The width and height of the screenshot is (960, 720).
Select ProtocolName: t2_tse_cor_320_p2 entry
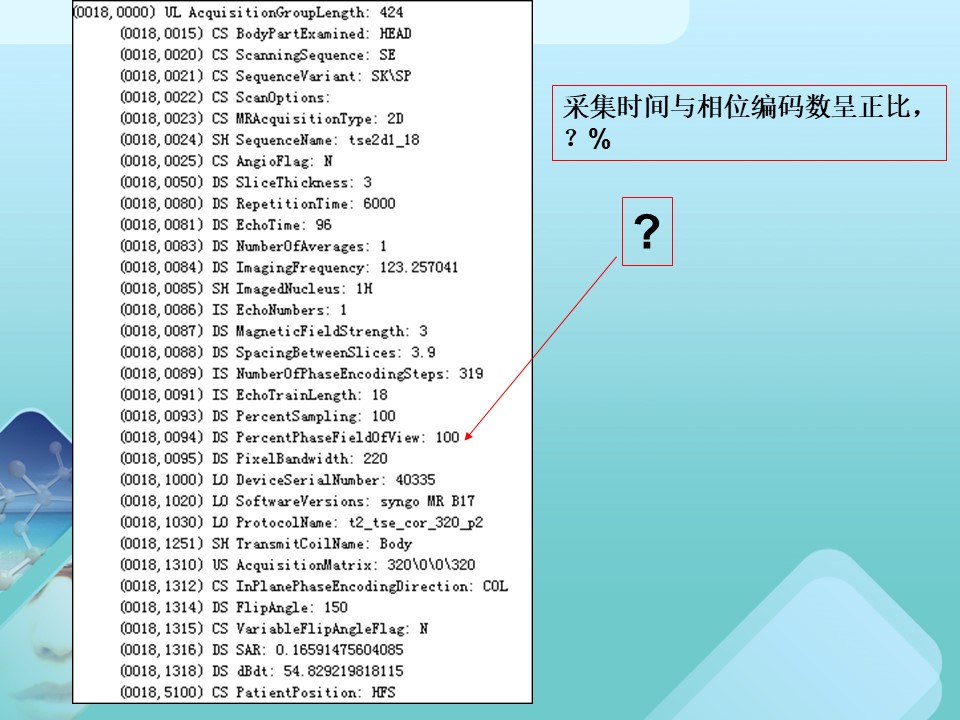[x=302, y=522]
